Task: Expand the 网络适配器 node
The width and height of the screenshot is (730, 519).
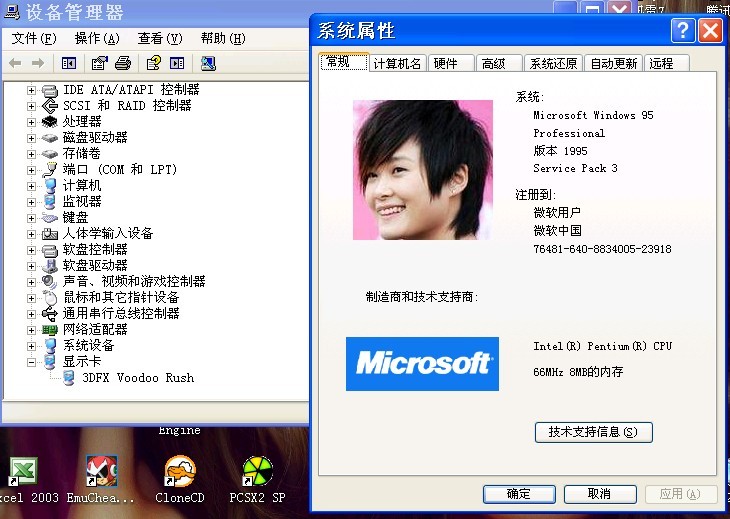Action: coord(31,330)
